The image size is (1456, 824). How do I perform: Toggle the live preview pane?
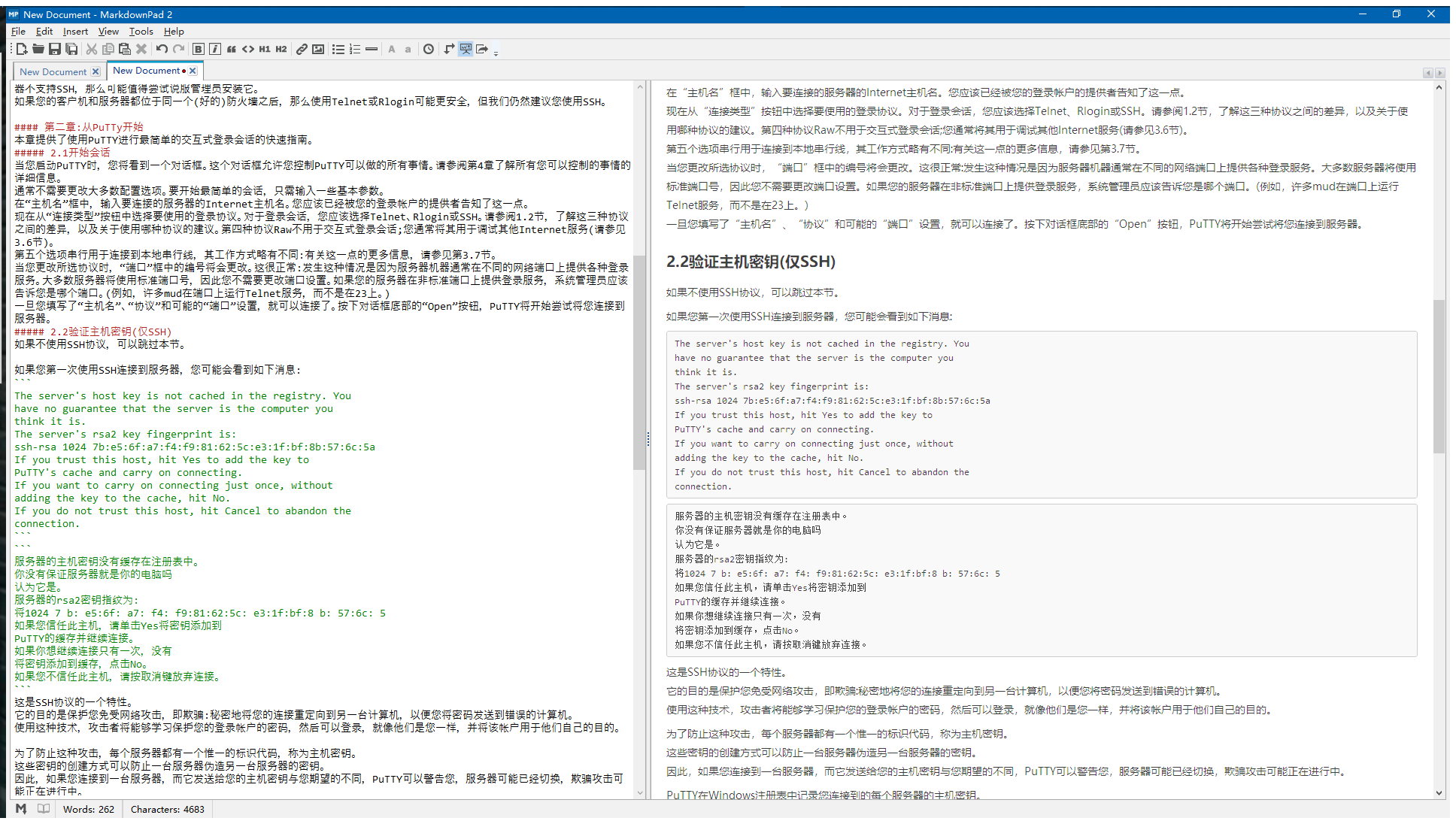point(466,49)
